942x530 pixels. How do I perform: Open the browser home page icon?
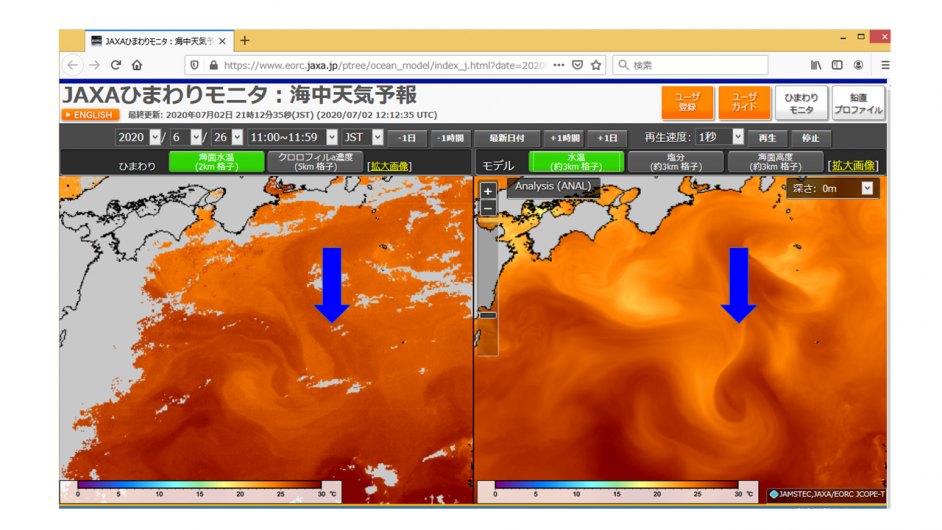click(x=137, y=65)
